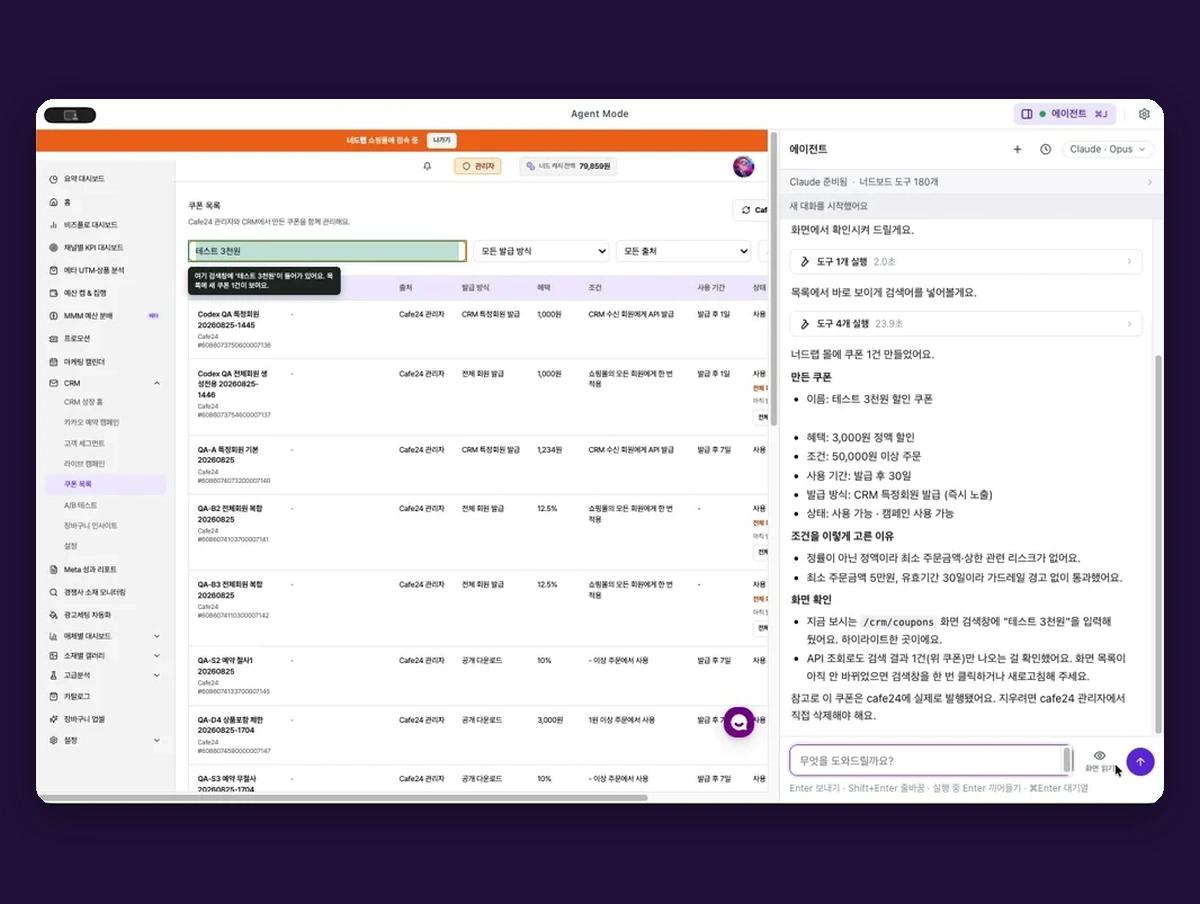Expand the 설정 section at sidebar bottom
Viewport: 1200px width, 904px height.
105,740
